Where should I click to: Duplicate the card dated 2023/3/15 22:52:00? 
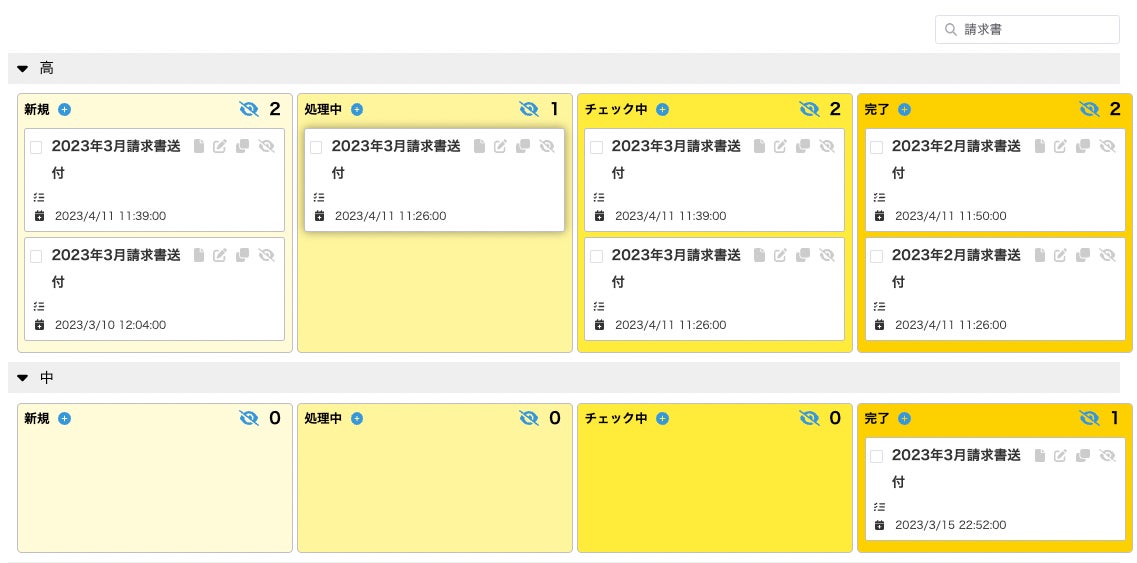(1083, 456)
